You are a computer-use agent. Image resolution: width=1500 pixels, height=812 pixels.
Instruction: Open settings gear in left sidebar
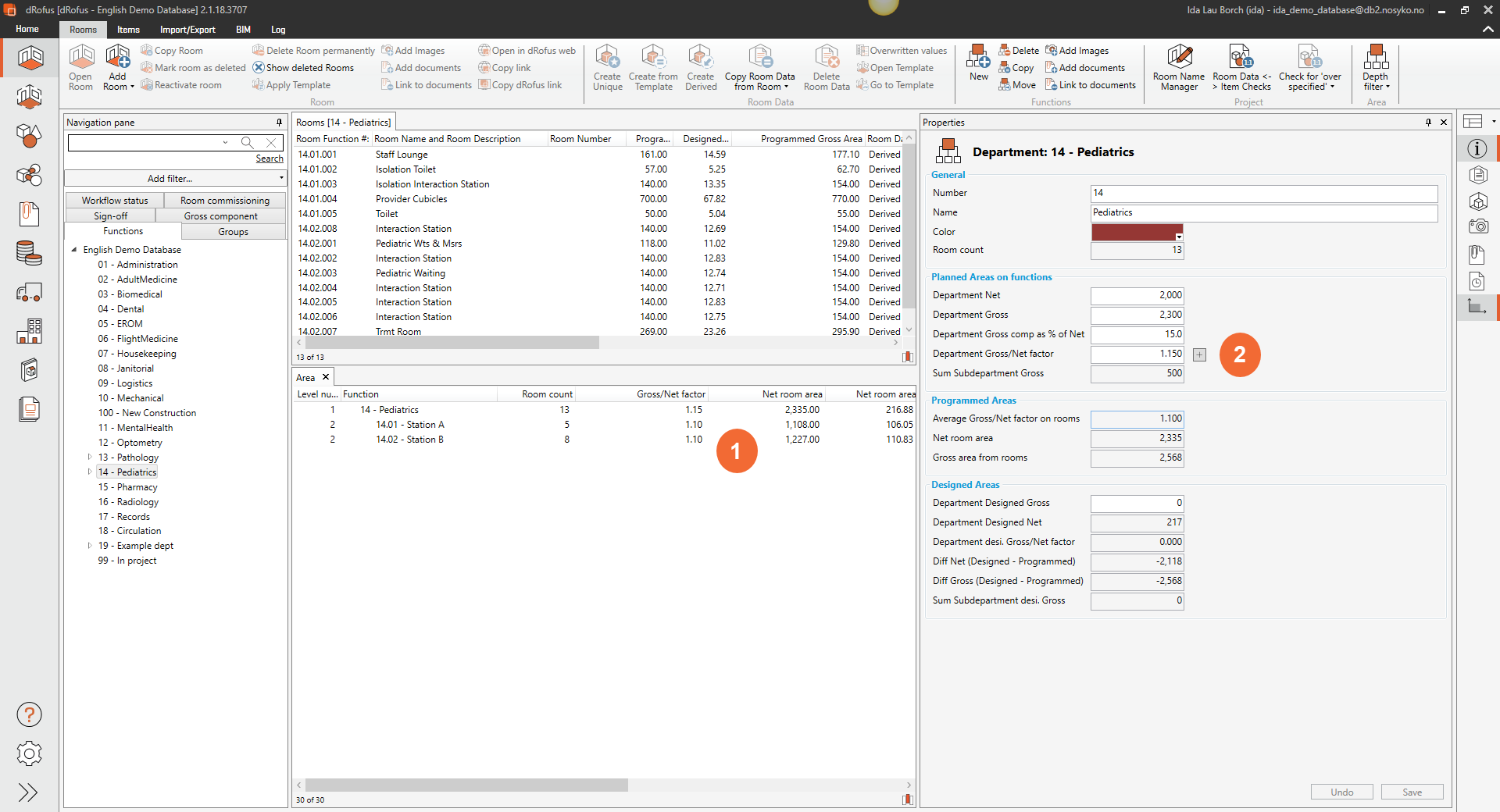[29, 753]
